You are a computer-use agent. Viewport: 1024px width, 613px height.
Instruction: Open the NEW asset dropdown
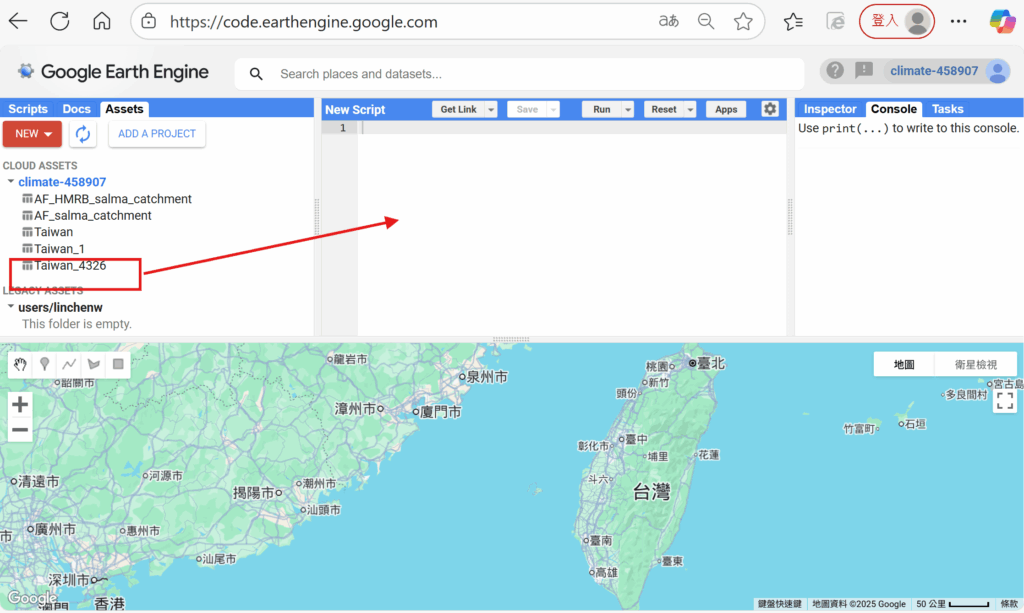[32, 134]
